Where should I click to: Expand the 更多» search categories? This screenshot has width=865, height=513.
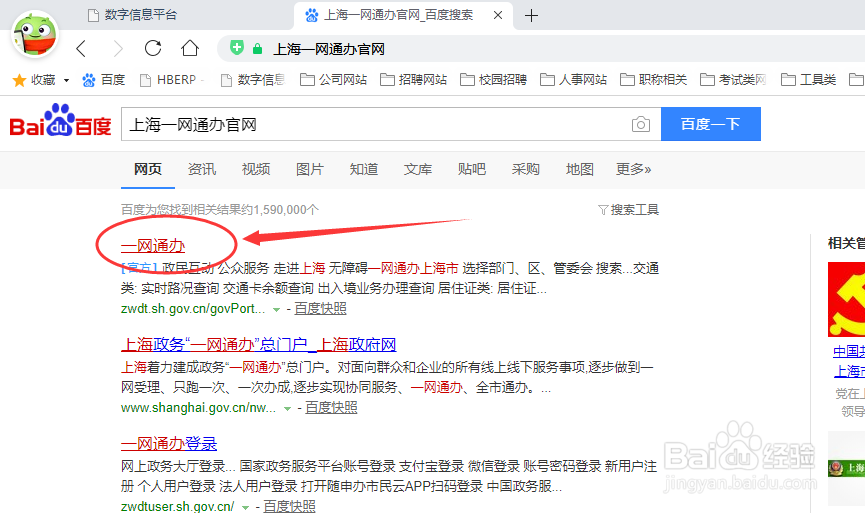[633, 169]
